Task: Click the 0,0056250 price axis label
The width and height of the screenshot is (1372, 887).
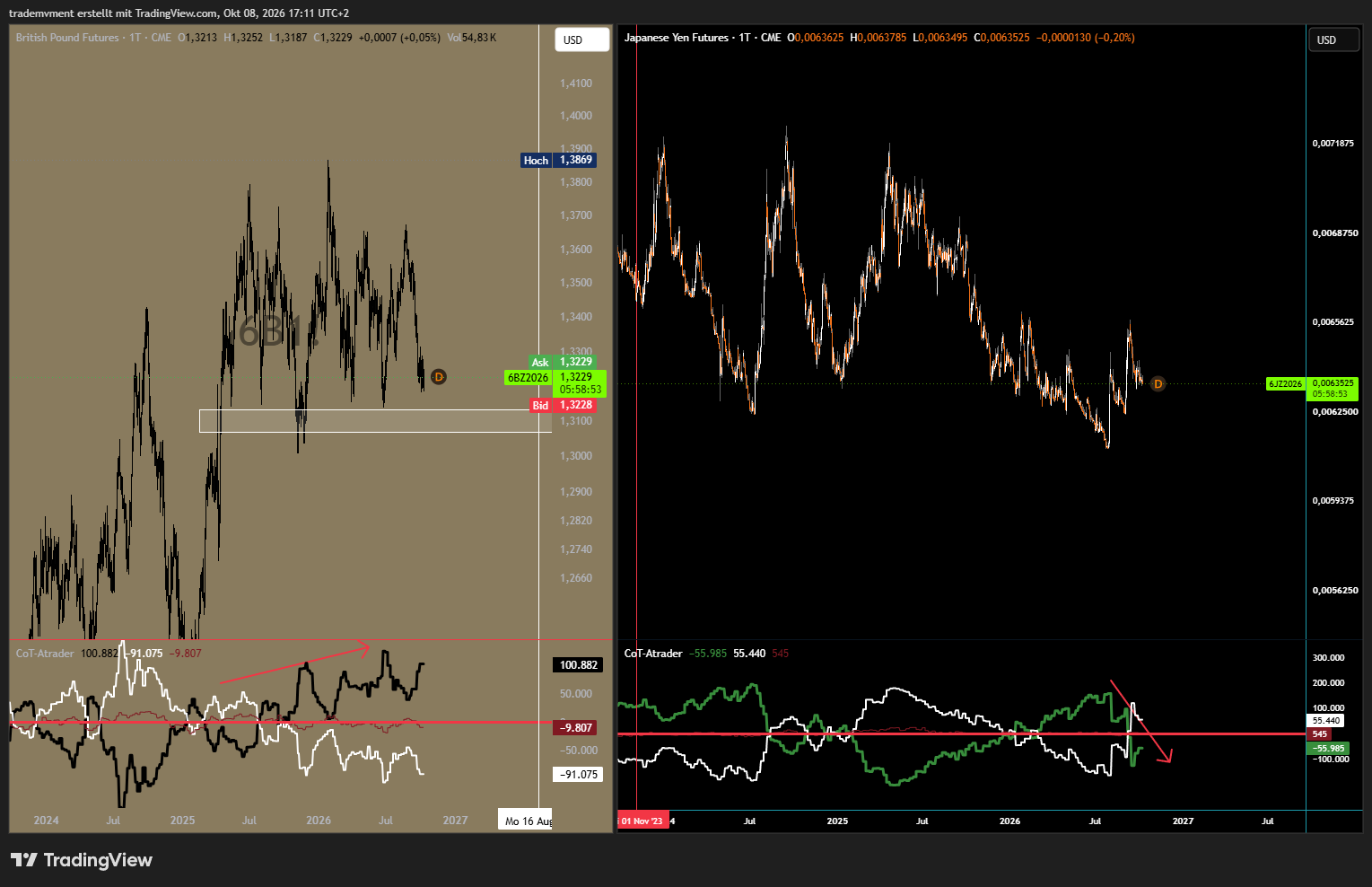Action: pyautogui.click(x=1333, y=591)
